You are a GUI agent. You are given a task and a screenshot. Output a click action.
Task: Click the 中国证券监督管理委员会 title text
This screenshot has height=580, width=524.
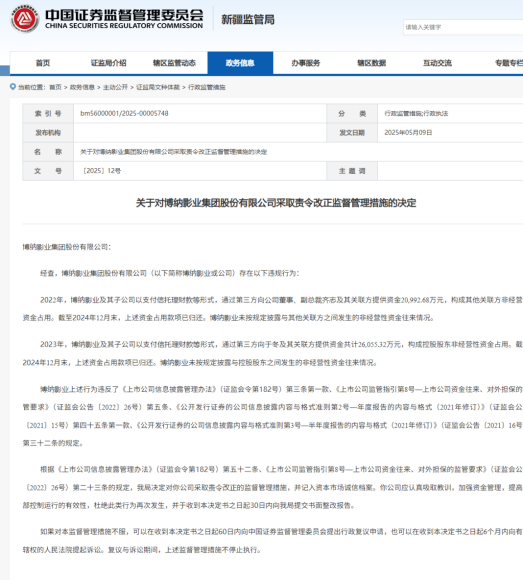coord(124,15)
